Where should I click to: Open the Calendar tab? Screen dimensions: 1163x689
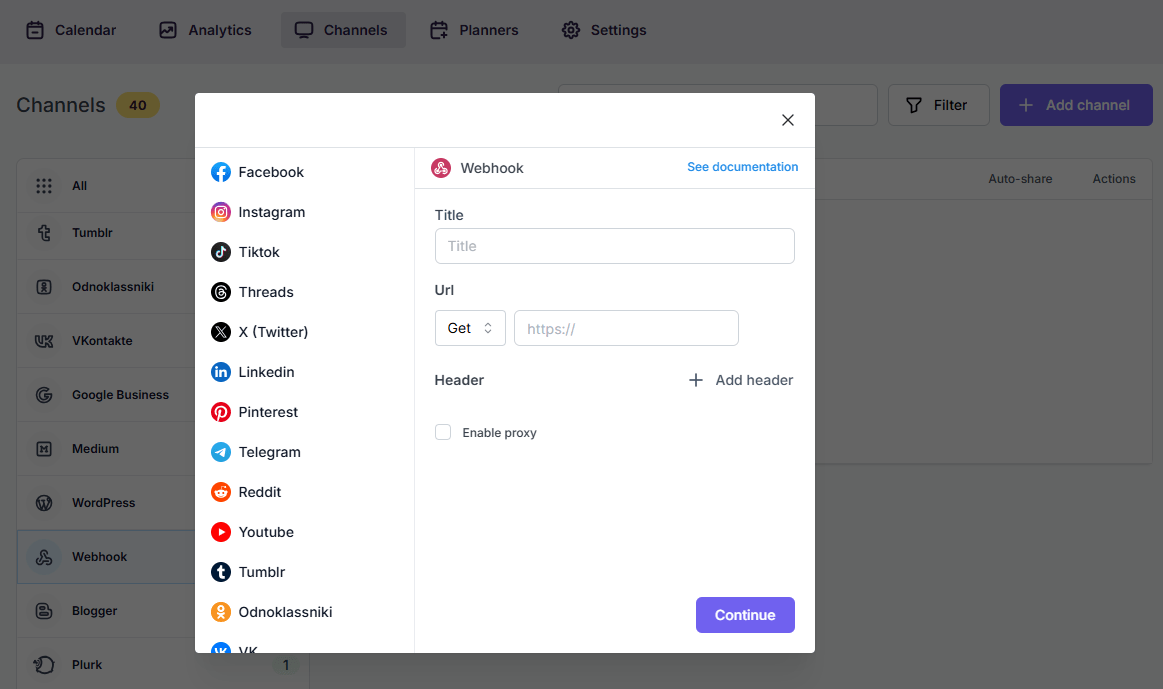(x=71, y=30)
